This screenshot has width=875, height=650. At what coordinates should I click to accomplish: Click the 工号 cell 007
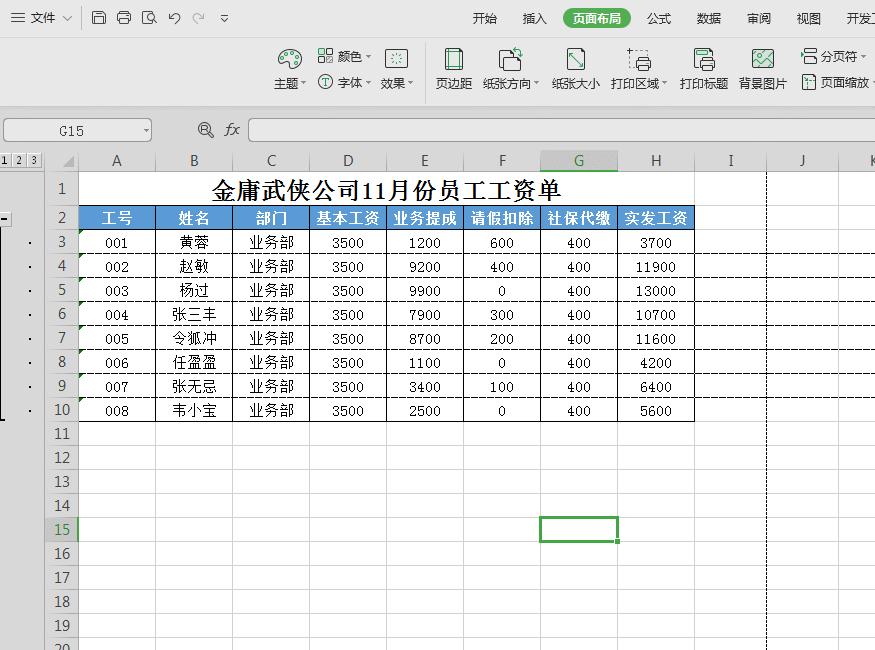[117, 386]
